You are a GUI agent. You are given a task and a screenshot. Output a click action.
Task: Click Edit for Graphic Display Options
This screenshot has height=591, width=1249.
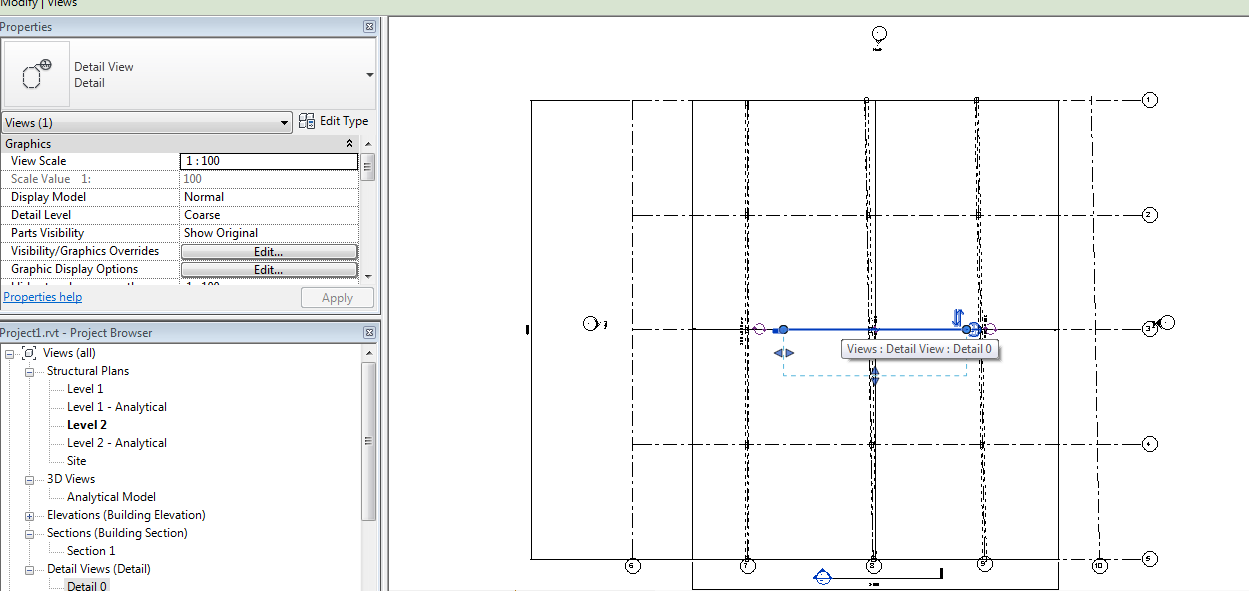268,270
